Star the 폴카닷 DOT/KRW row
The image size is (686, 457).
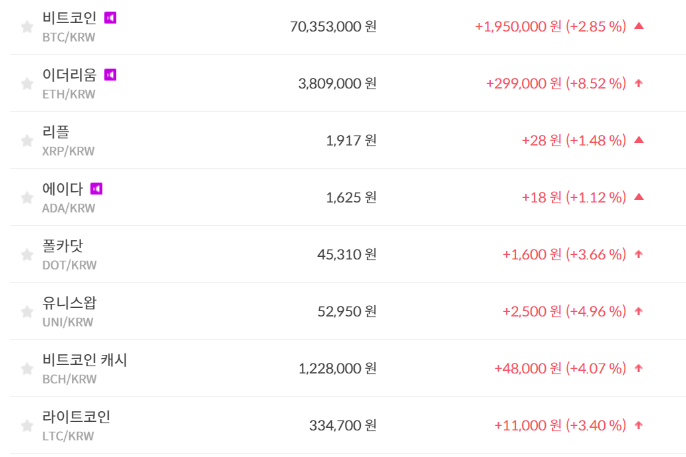[x=27, y=255]
